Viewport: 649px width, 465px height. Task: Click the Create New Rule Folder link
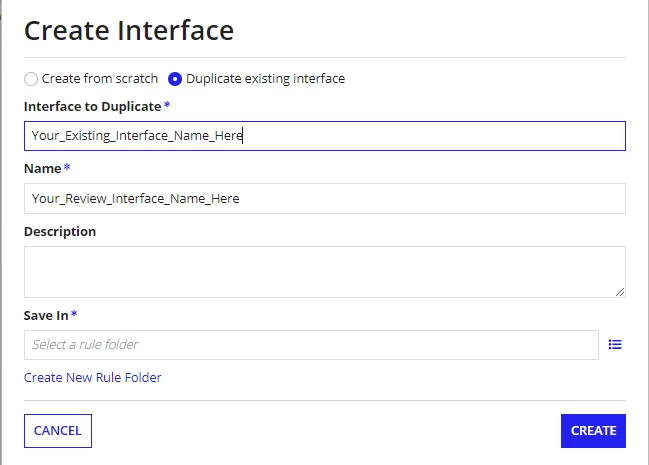click(93, 378)
